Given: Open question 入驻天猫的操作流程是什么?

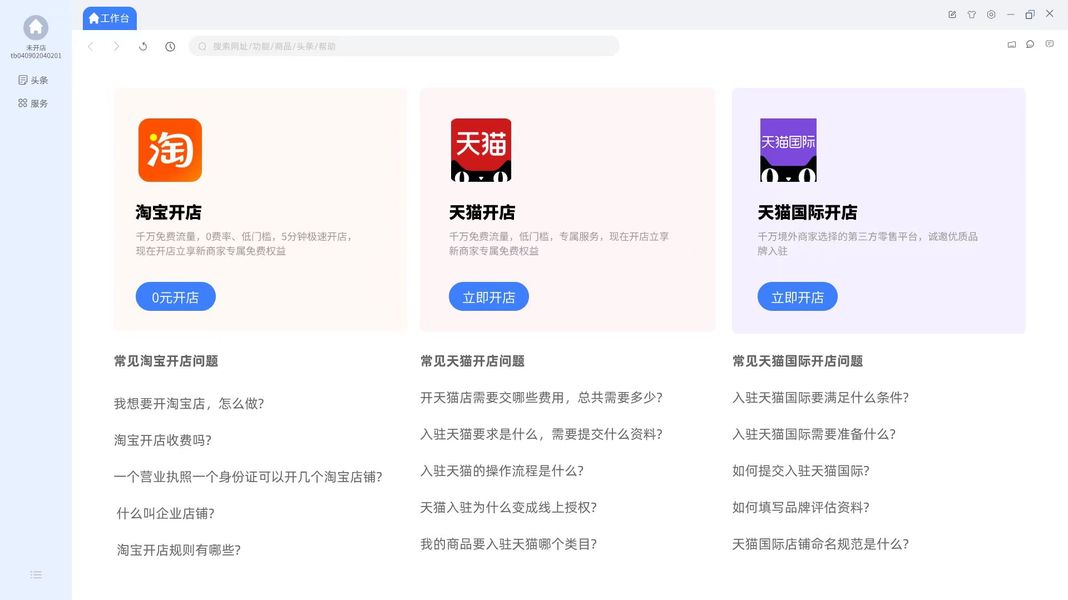Looking at the screenshot, I should point(502,471).
